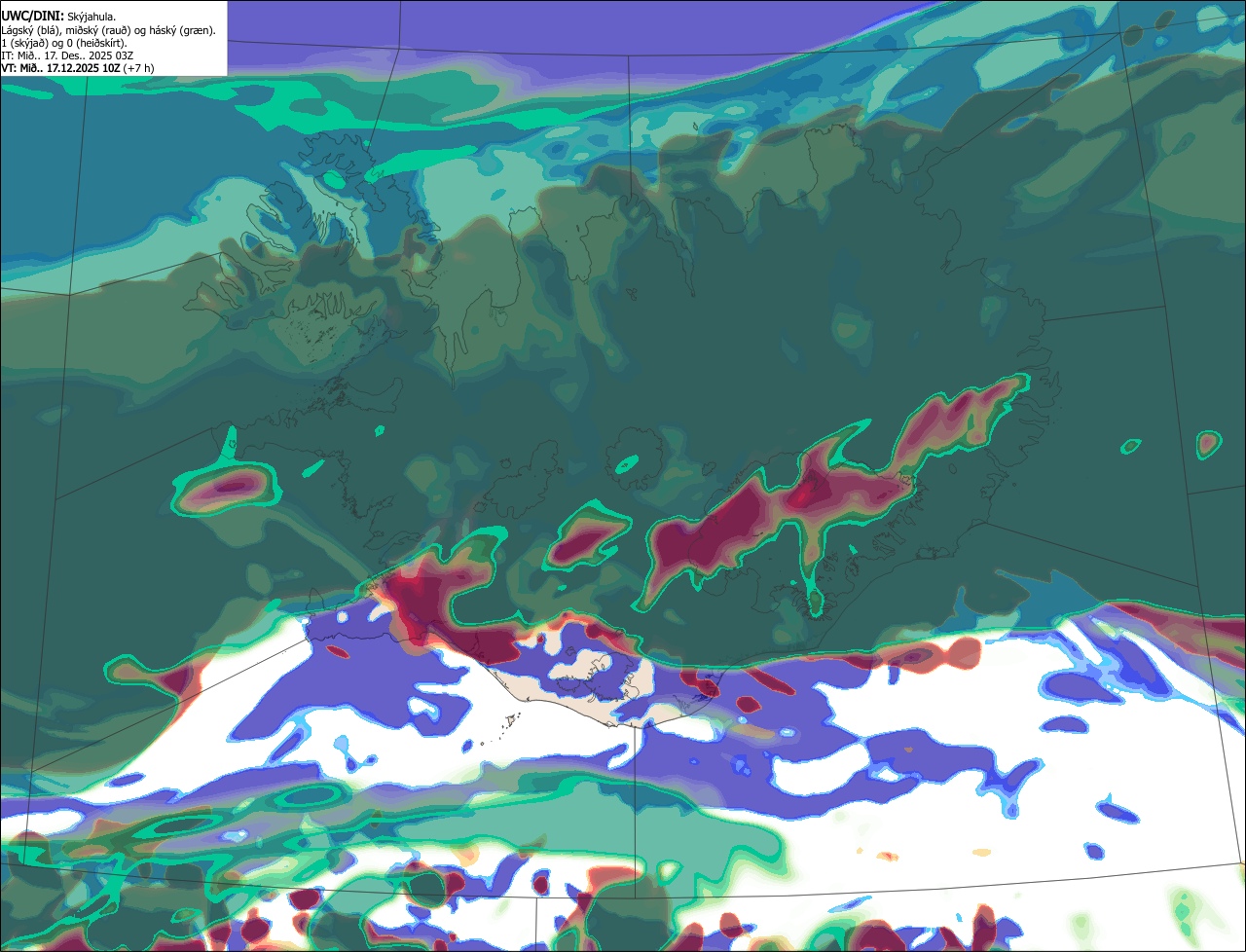
Task: Click the 'VT: Mið.. 17.12.2025 10Z (+7 h)' line
Action: [78, 68]
